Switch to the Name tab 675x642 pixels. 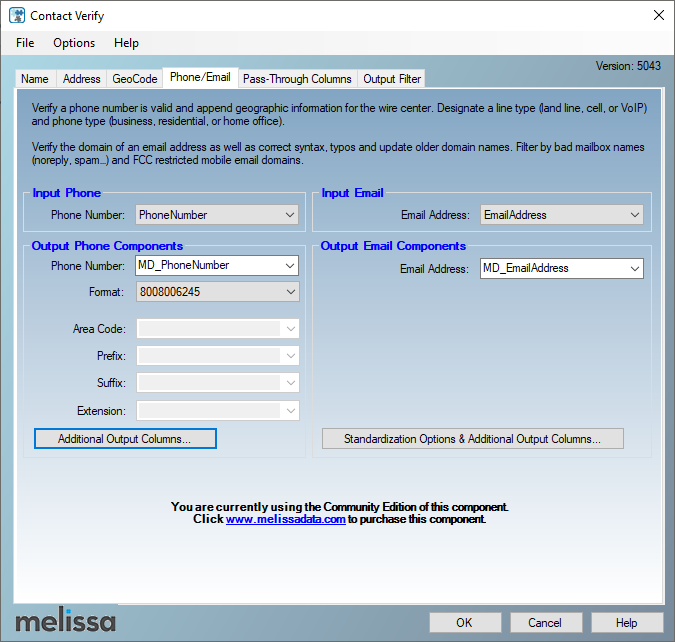tap(35, 79)
